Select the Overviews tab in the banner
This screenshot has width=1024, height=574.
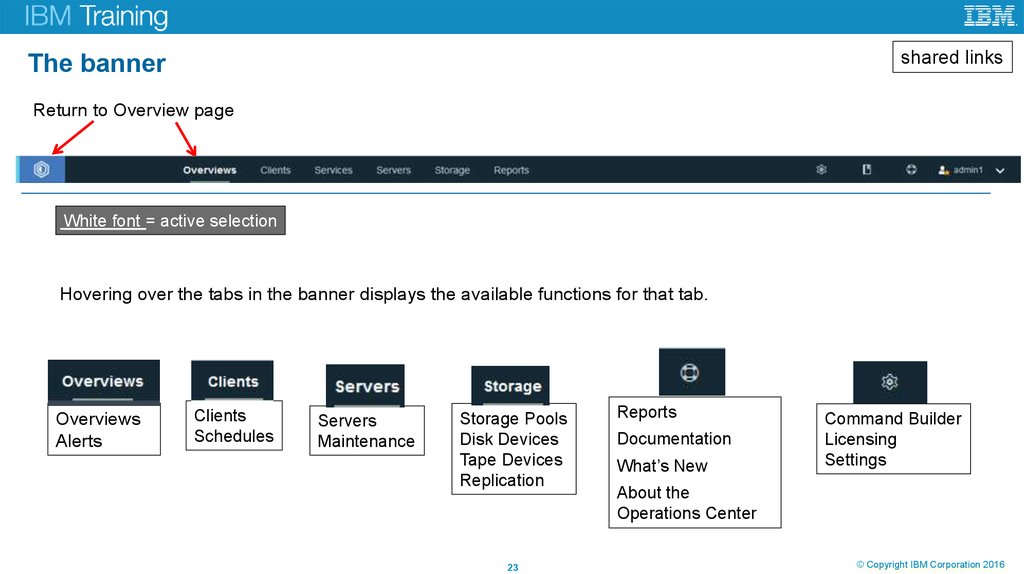[x=209, y=170]
